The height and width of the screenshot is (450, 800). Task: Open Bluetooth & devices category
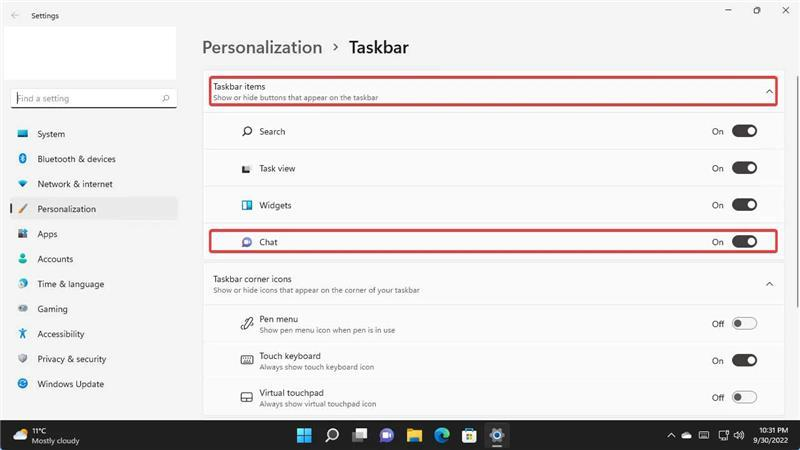94,159
